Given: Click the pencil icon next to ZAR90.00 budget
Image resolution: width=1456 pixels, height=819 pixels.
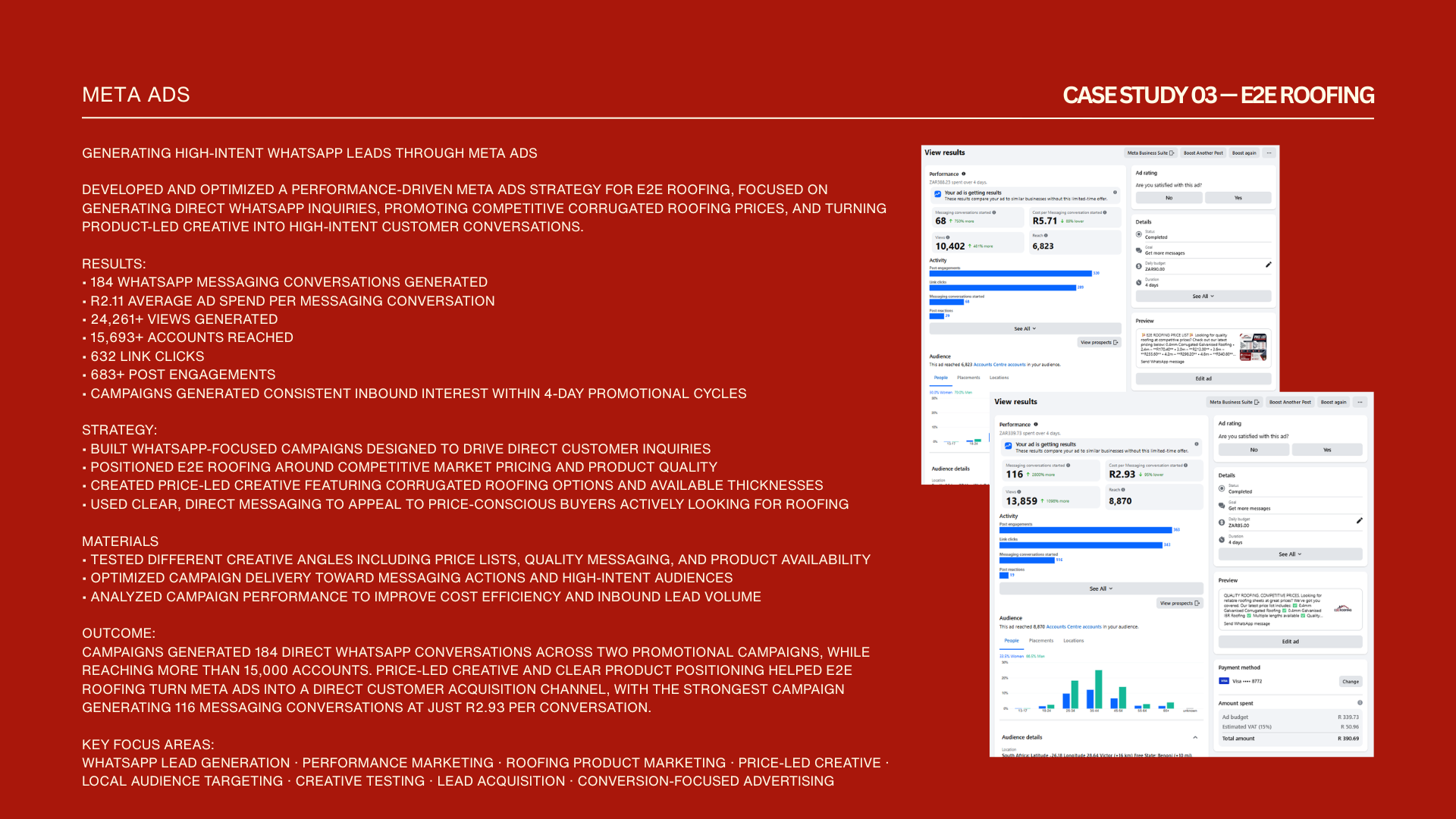Looking at the screenshot, I should (x=1268, y=265).
